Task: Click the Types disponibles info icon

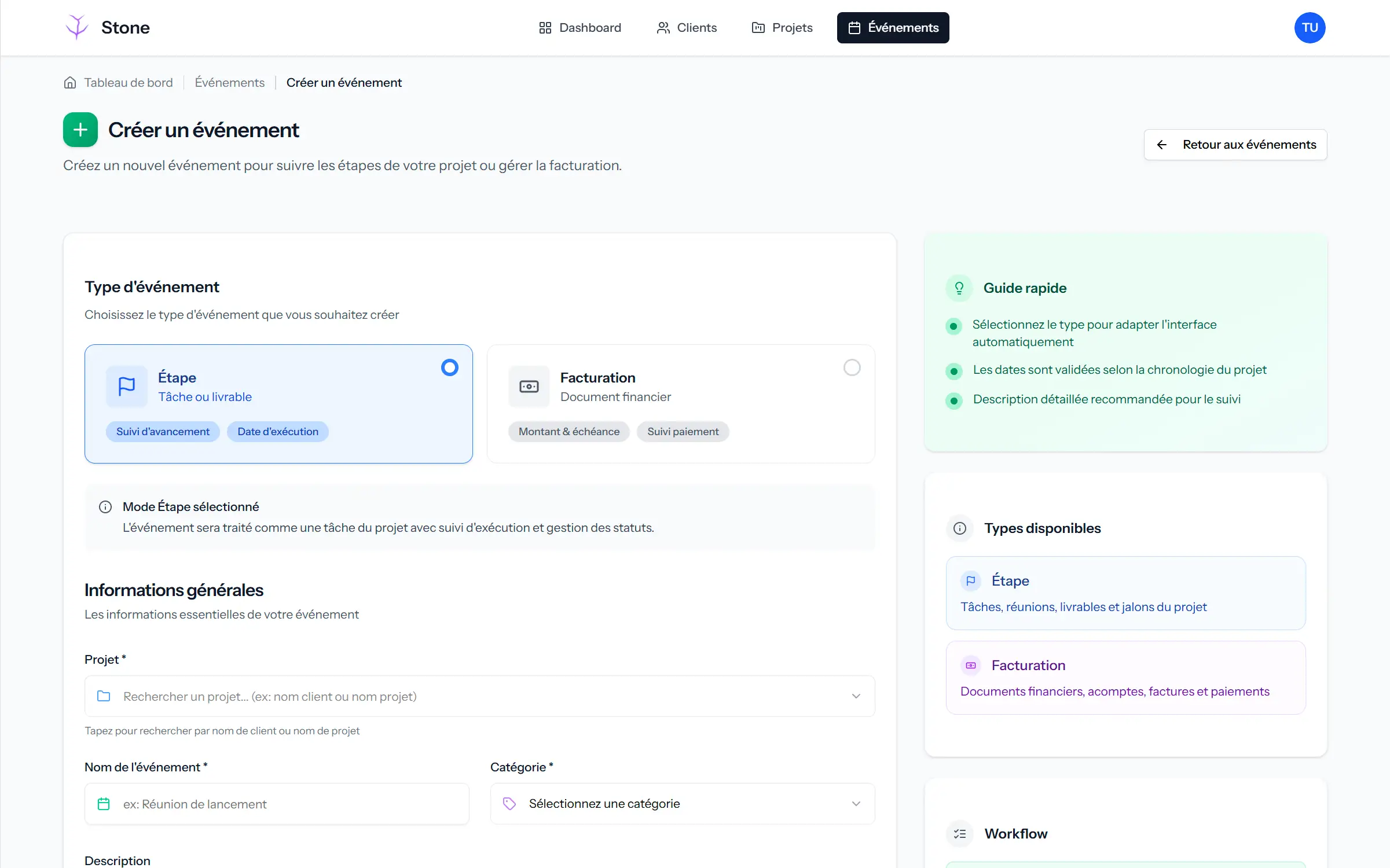Action: [x=959, y=528]
